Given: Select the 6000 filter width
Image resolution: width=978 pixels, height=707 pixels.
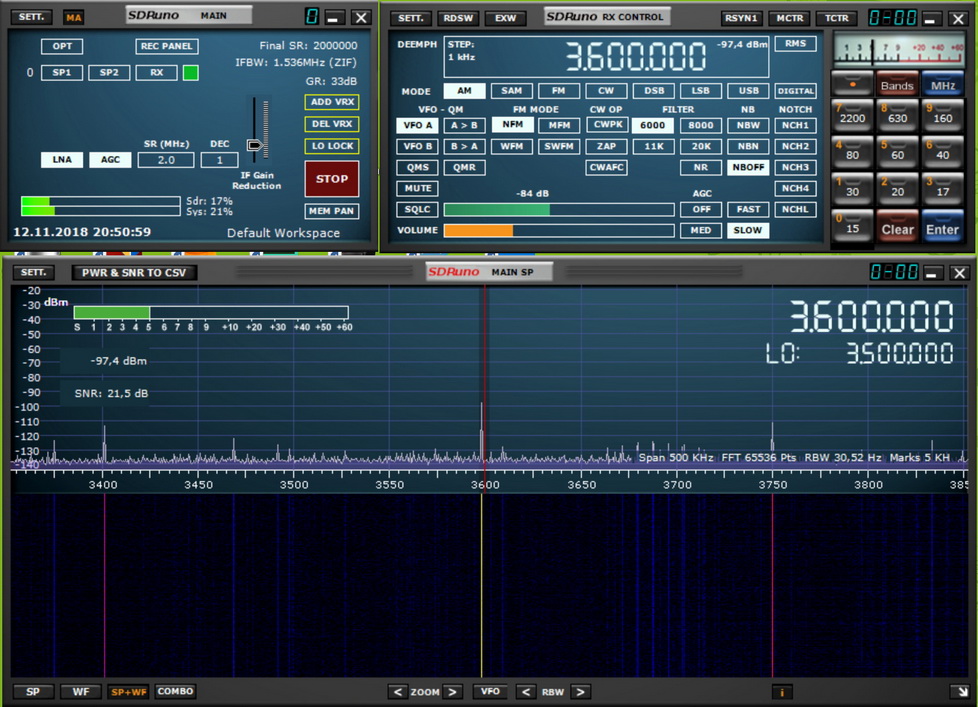Looking at the screenshot, I should [652, 125].
